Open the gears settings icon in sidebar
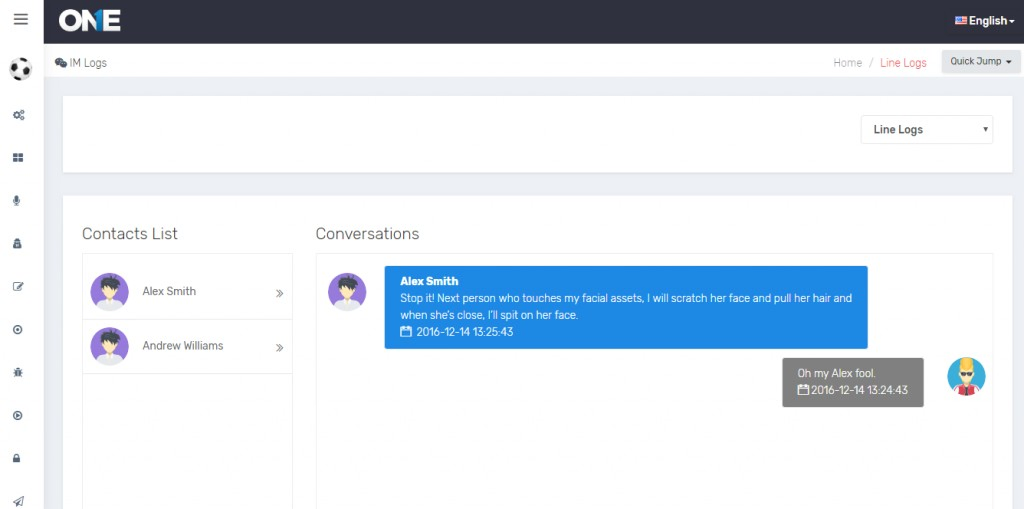This screenshot has height=509, width=1024. tap(18, 115)
